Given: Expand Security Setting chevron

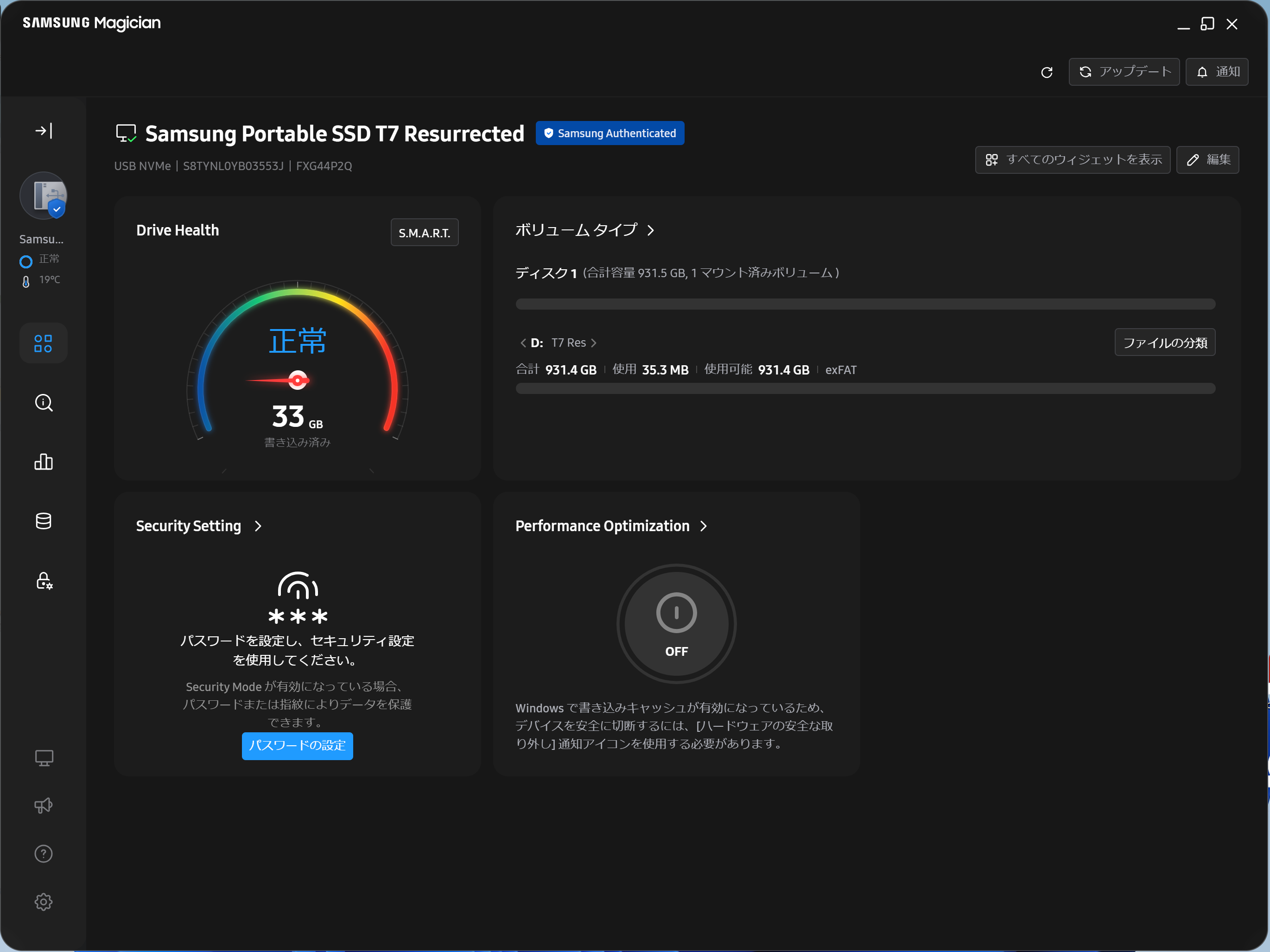Looking at the screenshot, I should point(258,526).
